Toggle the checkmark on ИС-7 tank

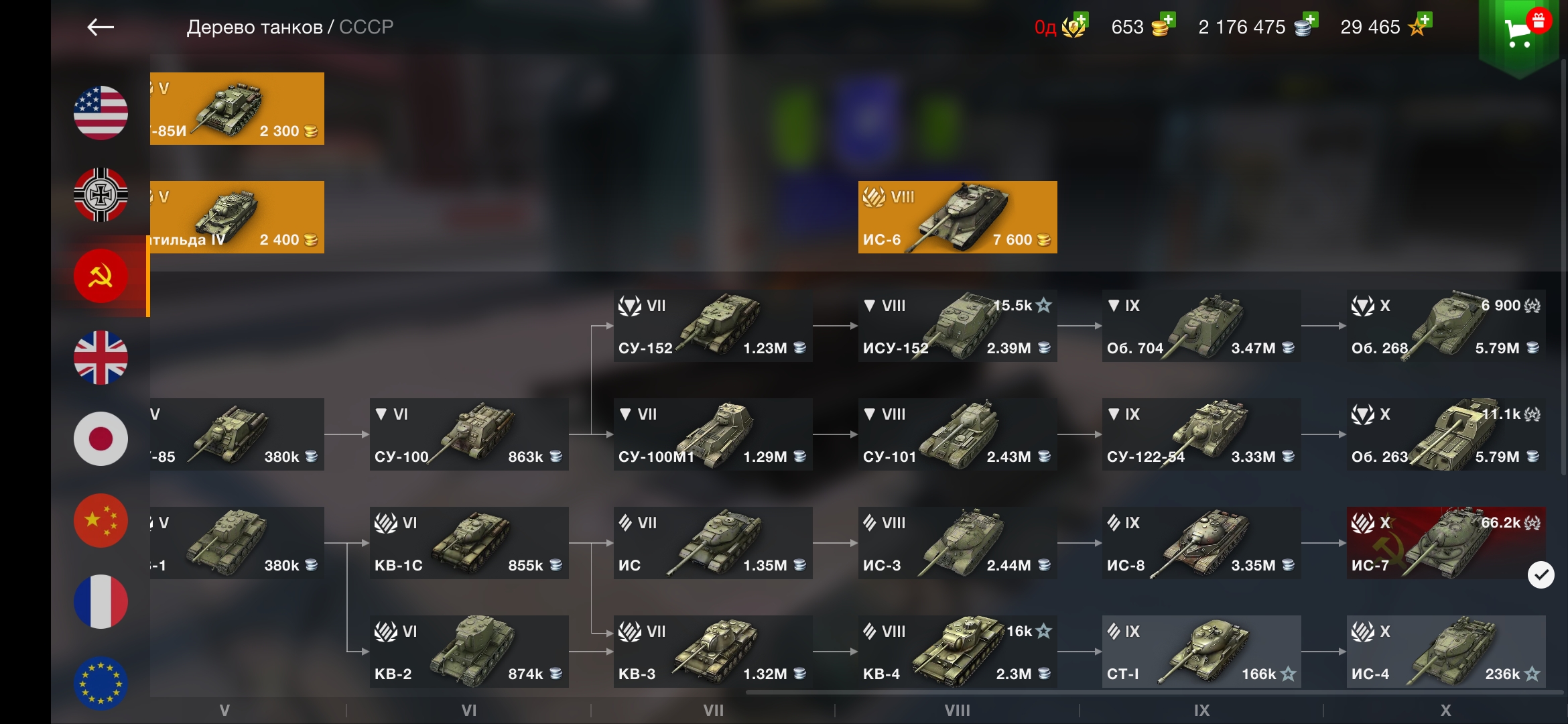click(1541, 575)
